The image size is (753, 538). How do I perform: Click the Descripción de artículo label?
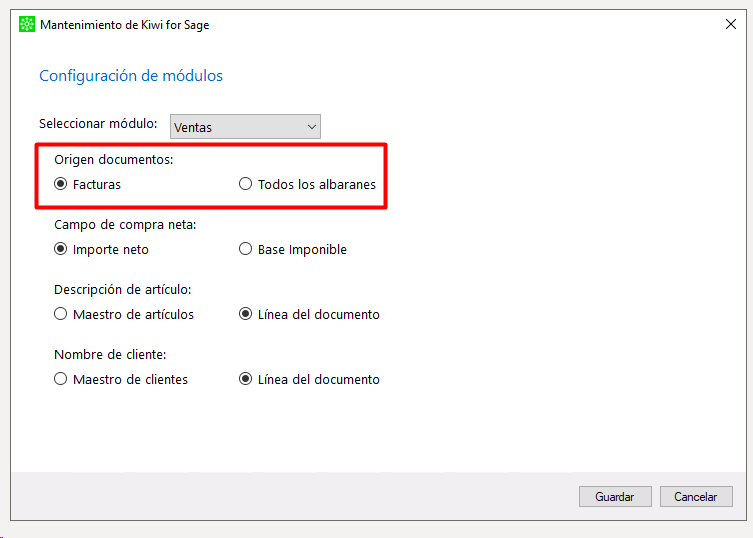coord(122,290)
